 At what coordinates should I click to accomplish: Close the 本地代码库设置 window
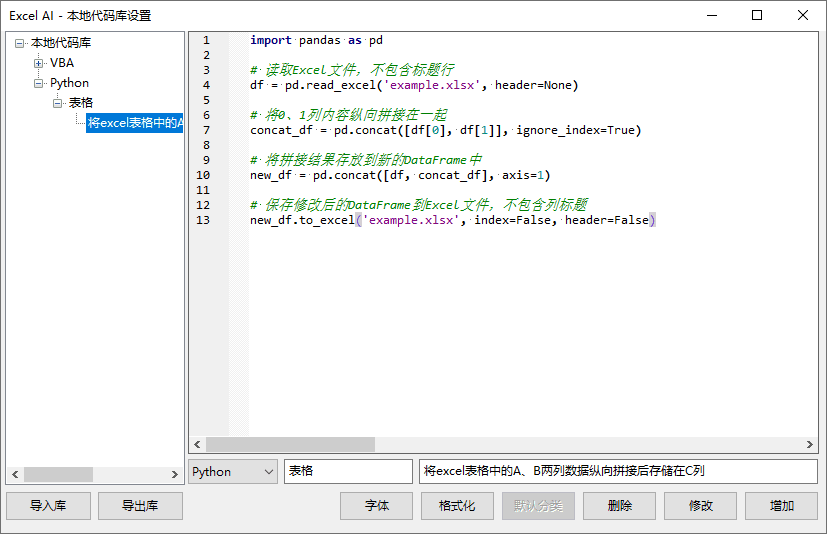(x=803, y=15)
